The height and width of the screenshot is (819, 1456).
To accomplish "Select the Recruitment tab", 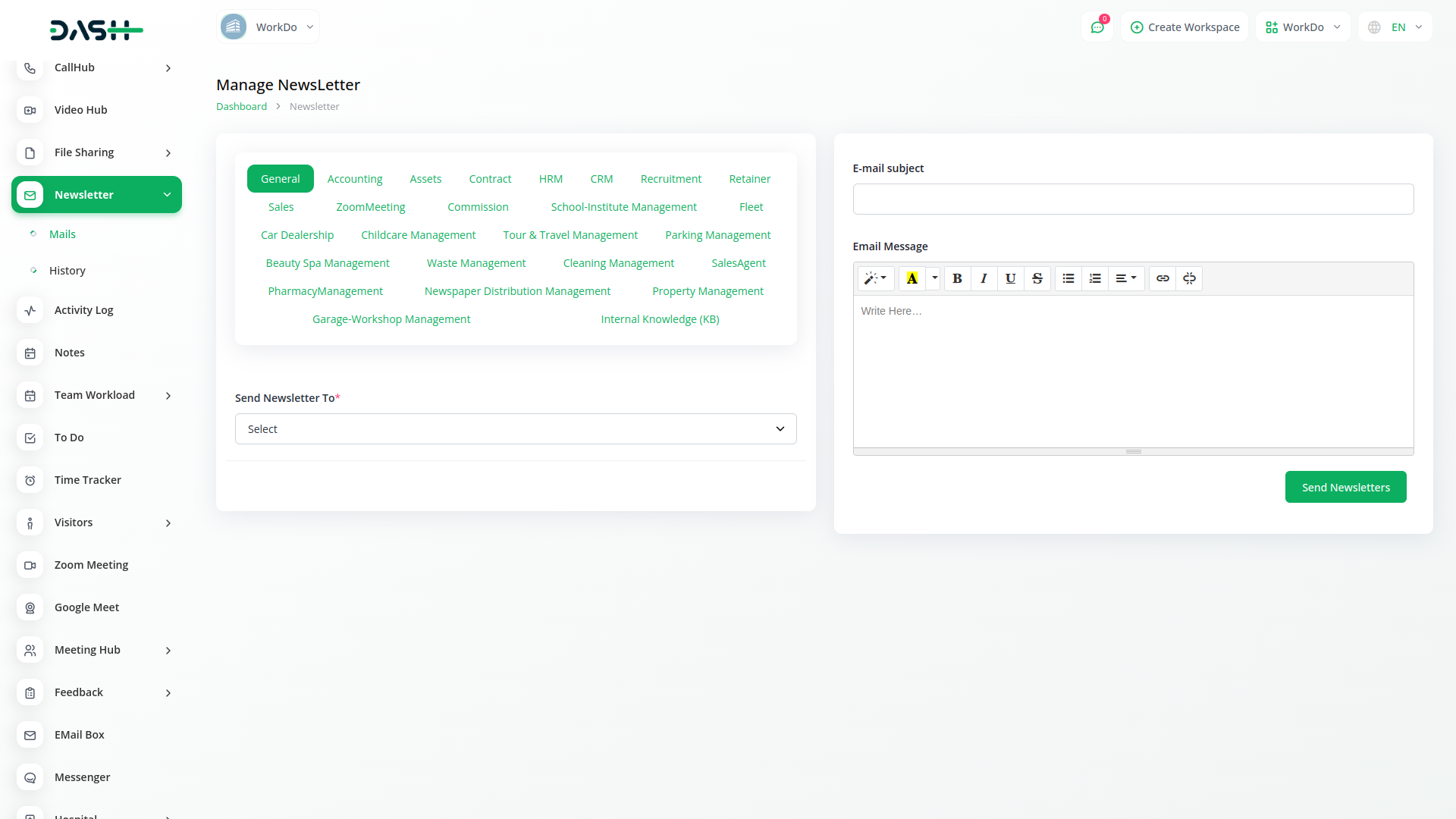I will pyautogui.click(x=670, y=179).
